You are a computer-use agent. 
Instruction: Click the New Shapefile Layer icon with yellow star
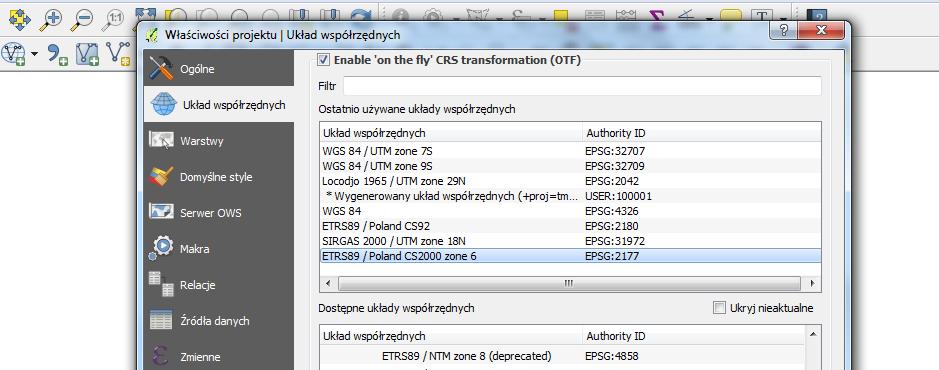(x=119, y=53)
